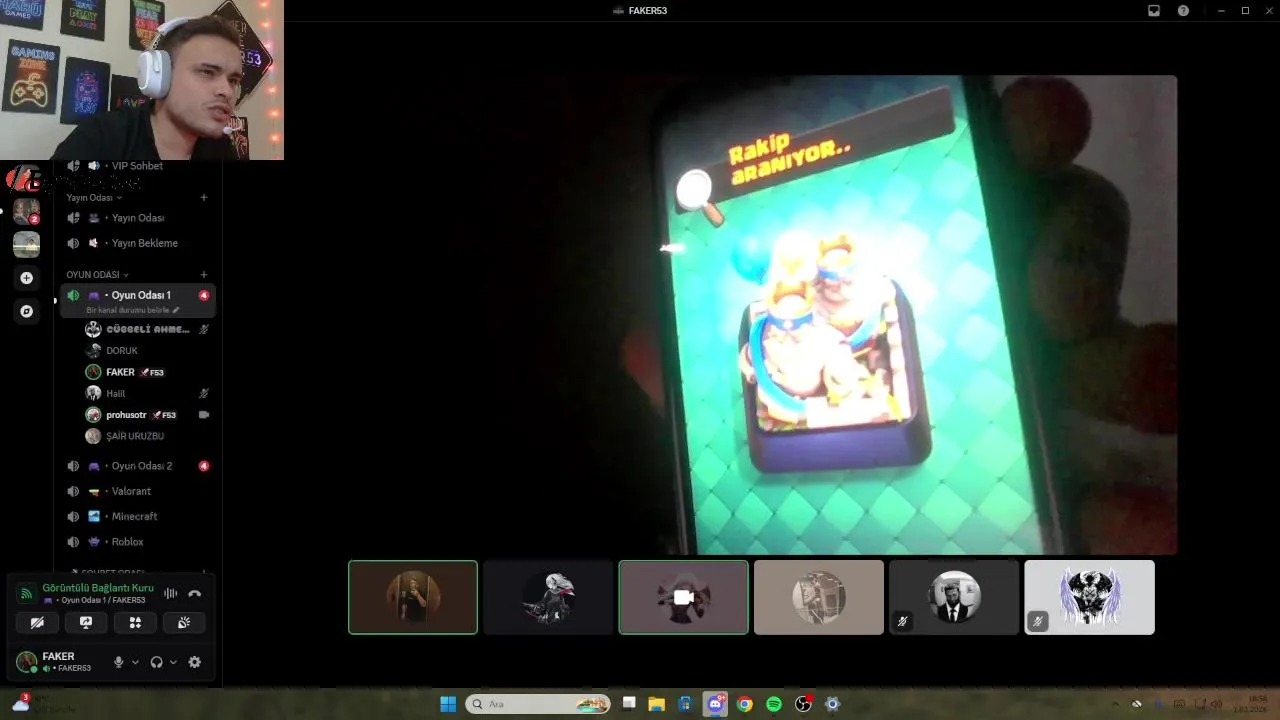Add a server plus button
Viewport: 1280px width, 720px height.
(27, 278)
